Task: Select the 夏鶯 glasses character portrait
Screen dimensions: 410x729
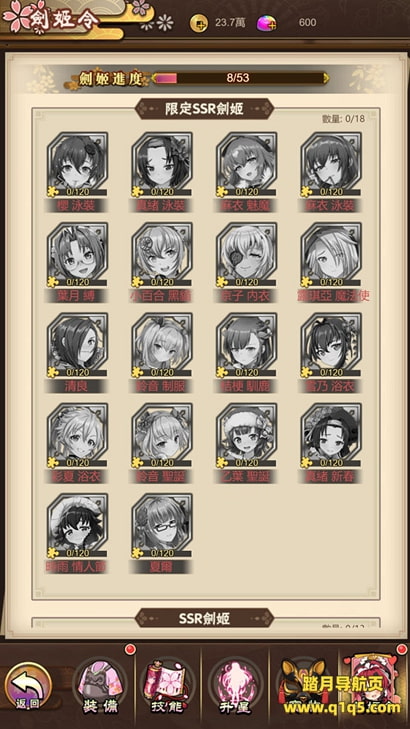Action: click(162, 525)
